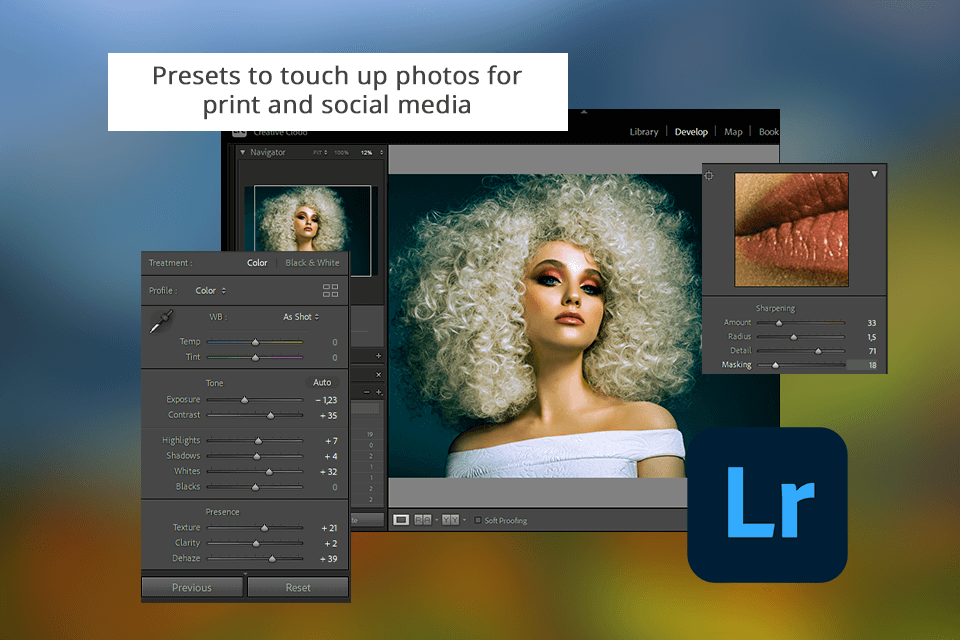Click the Exposure slider
This screenshot has width=960, height=640.
[x=255, y=400]
